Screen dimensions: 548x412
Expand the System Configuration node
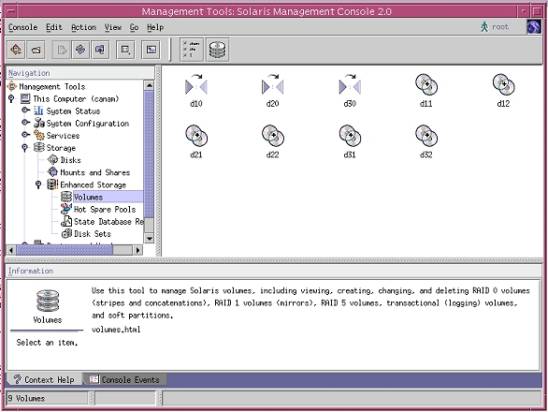pyautogui.click(x=25, y=123)
